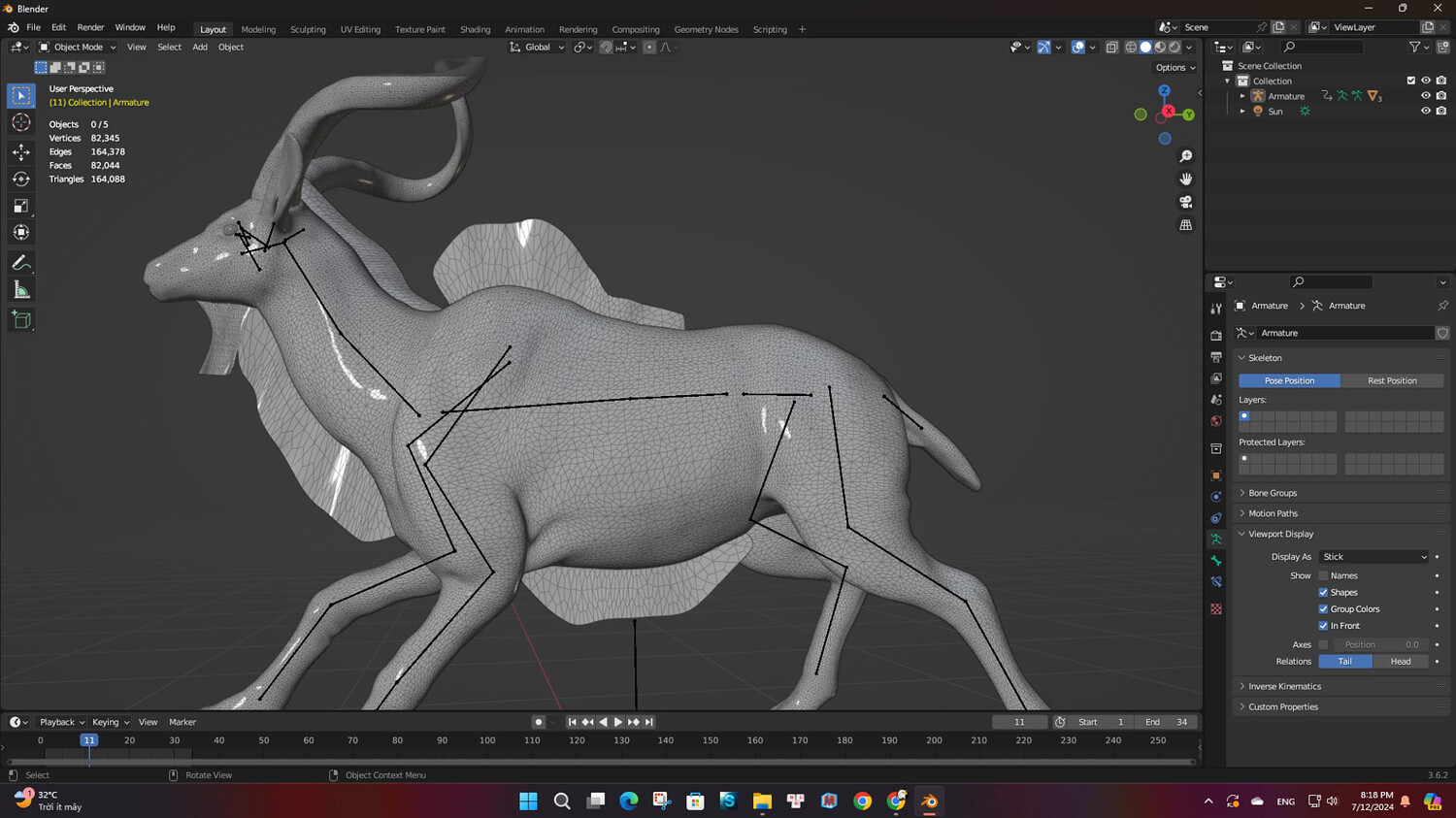Open the Output properties tab

[1216, 357]
